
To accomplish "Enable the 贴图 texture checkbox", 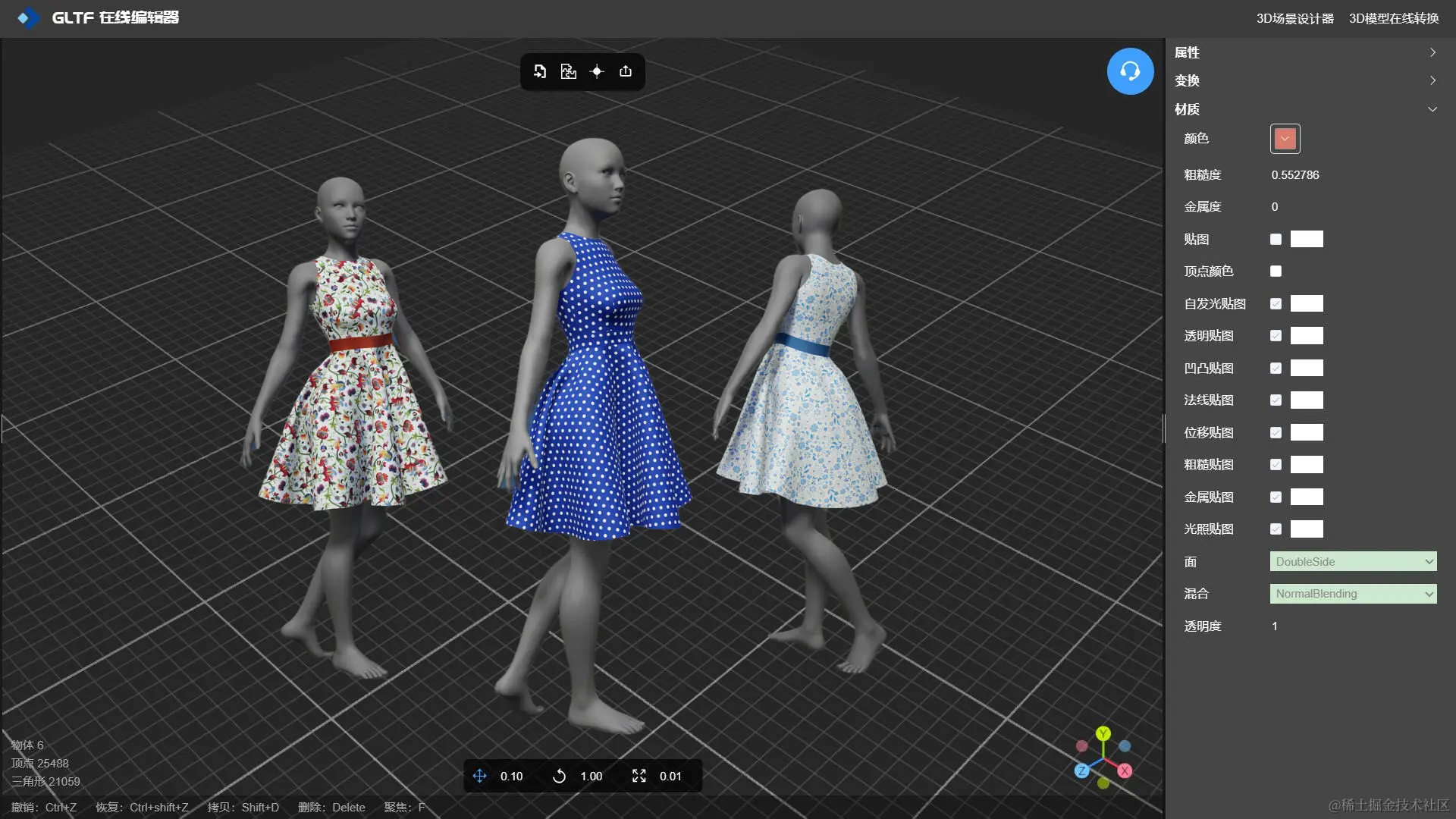I will point(1276,240).
